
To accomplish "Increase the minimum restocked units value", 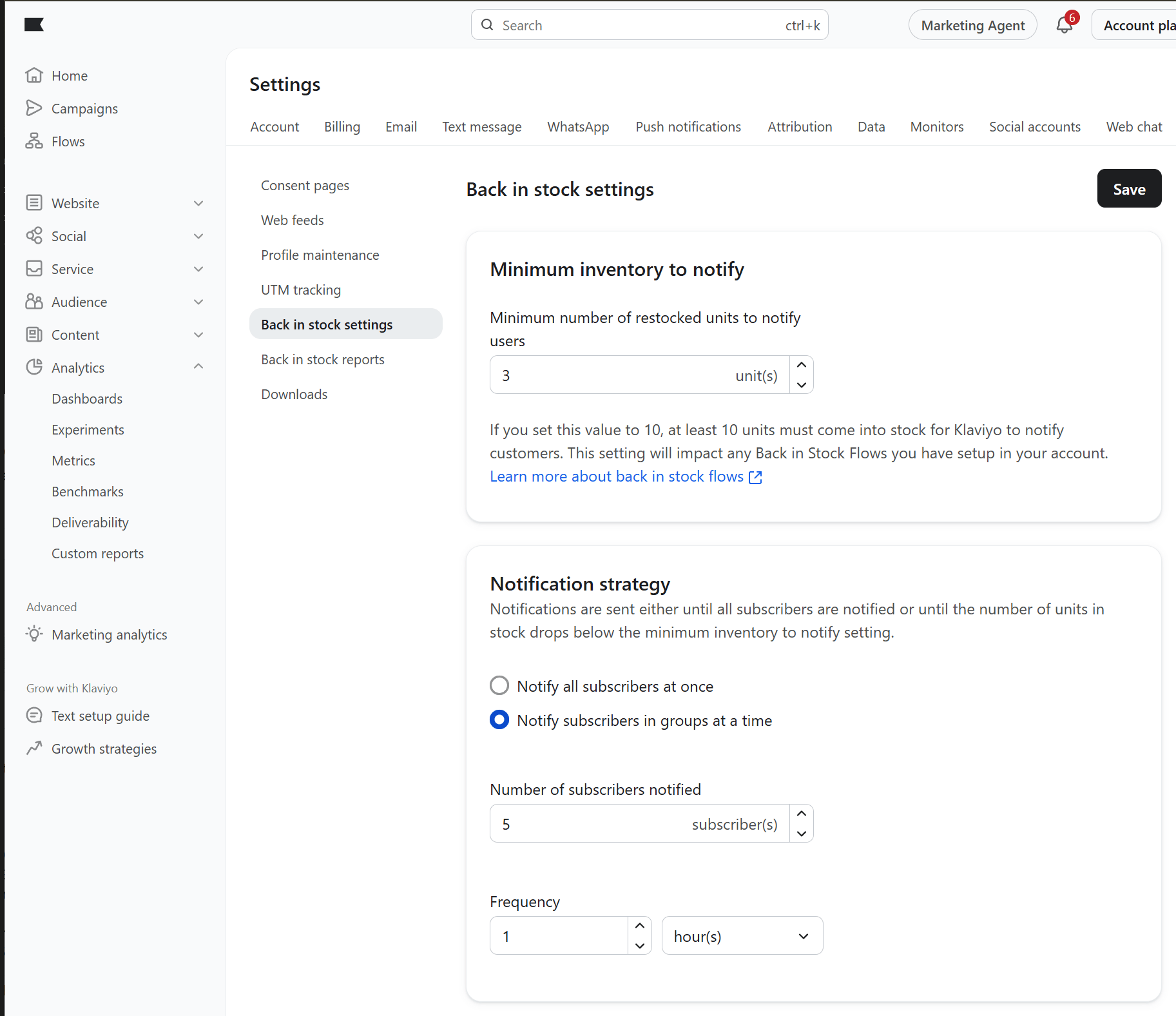I will [802, 365].
